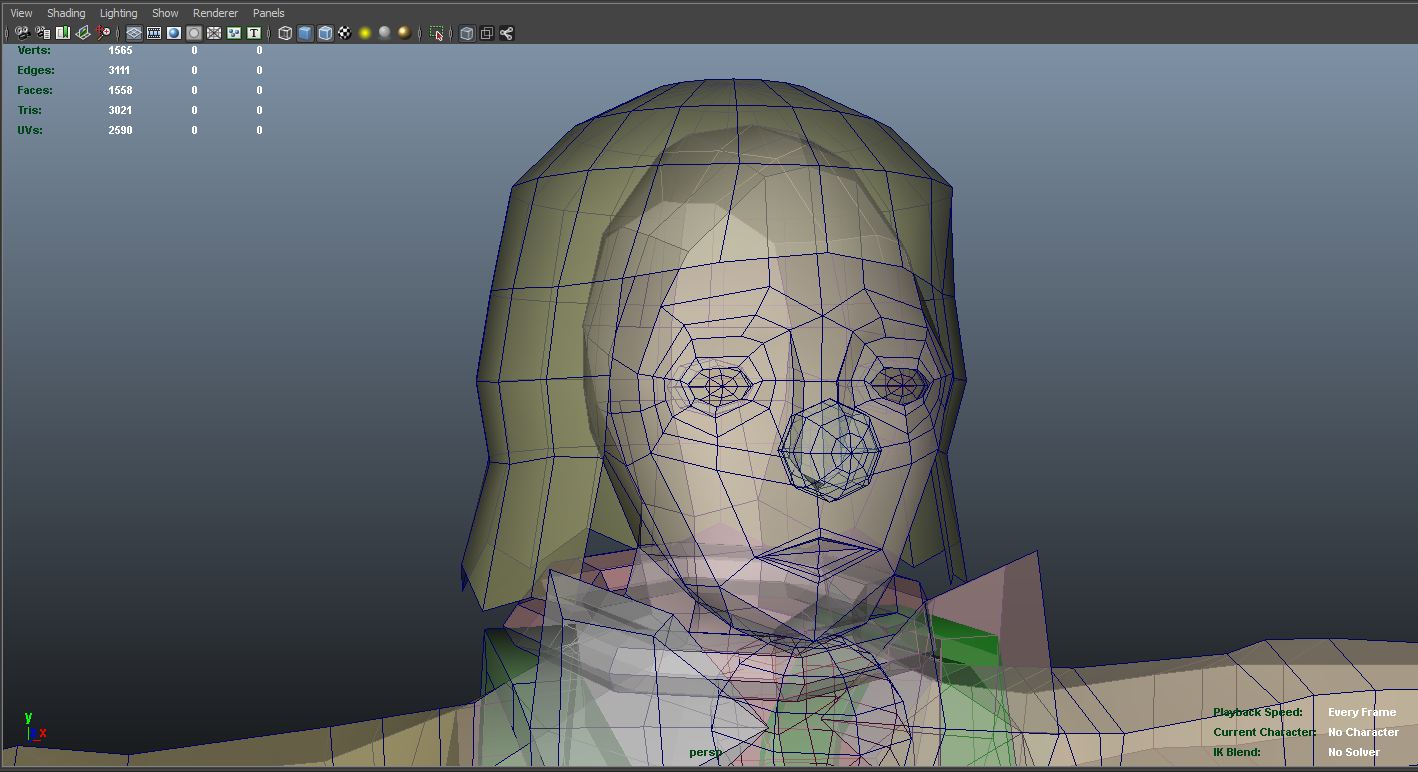The image size is (1418, 772).
Task: Click the Select Camera icon
Action: [22, 33]
